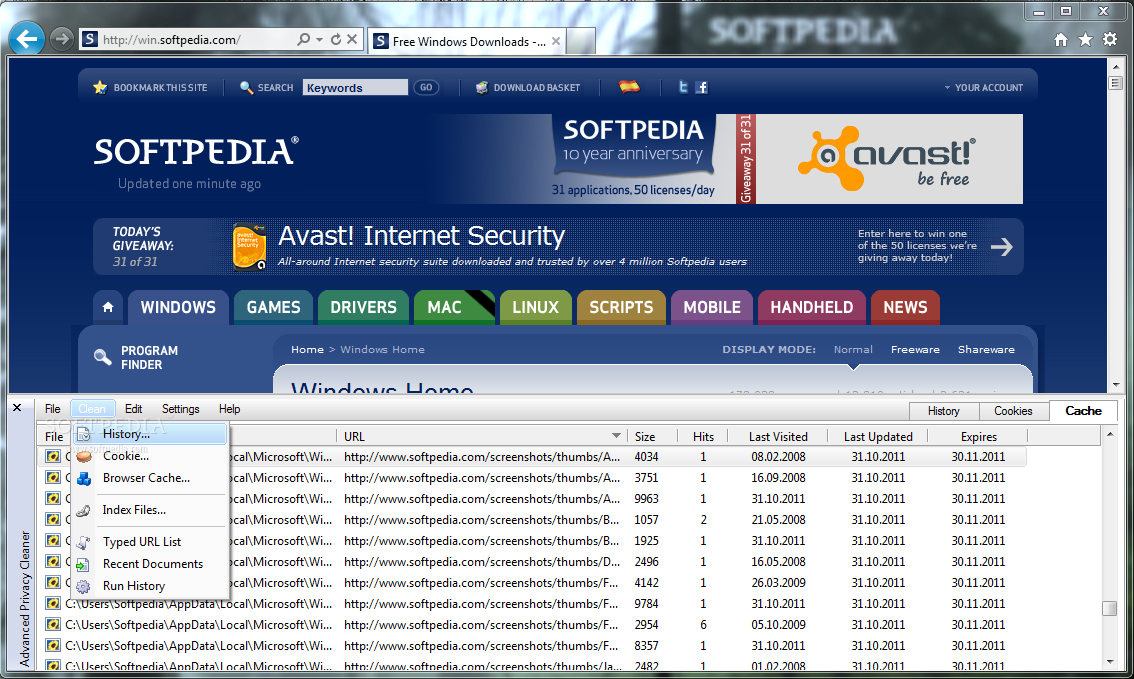Click the Run History gear icon
The image size is (1134, 679).
tap(84, 586)
